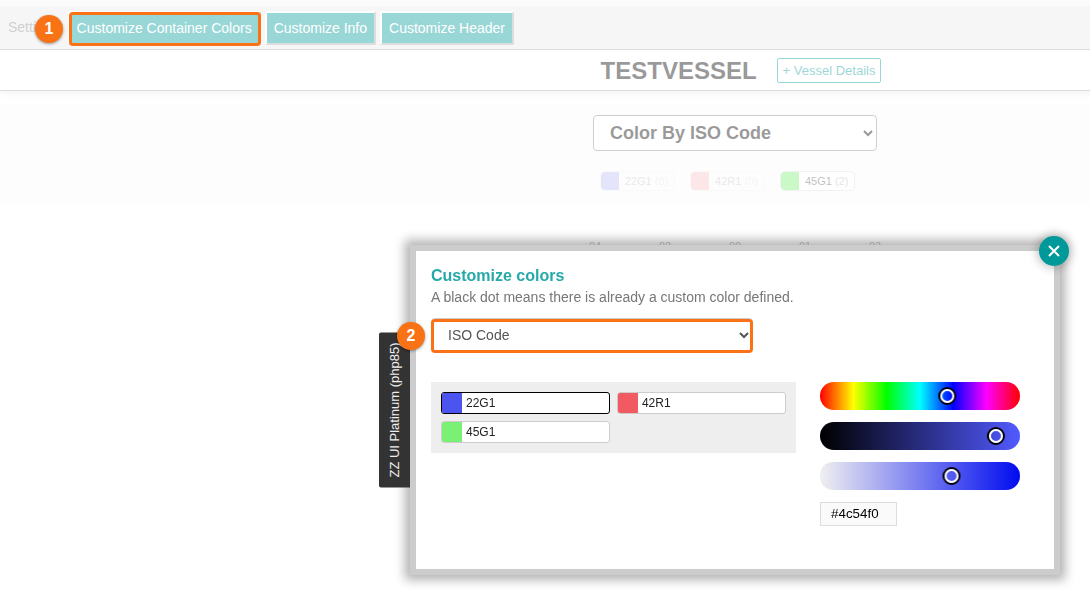Open the ISO Code dropdown in dialog
The width and height of the screenshot is (1090, 590).
tap(592, 336)
